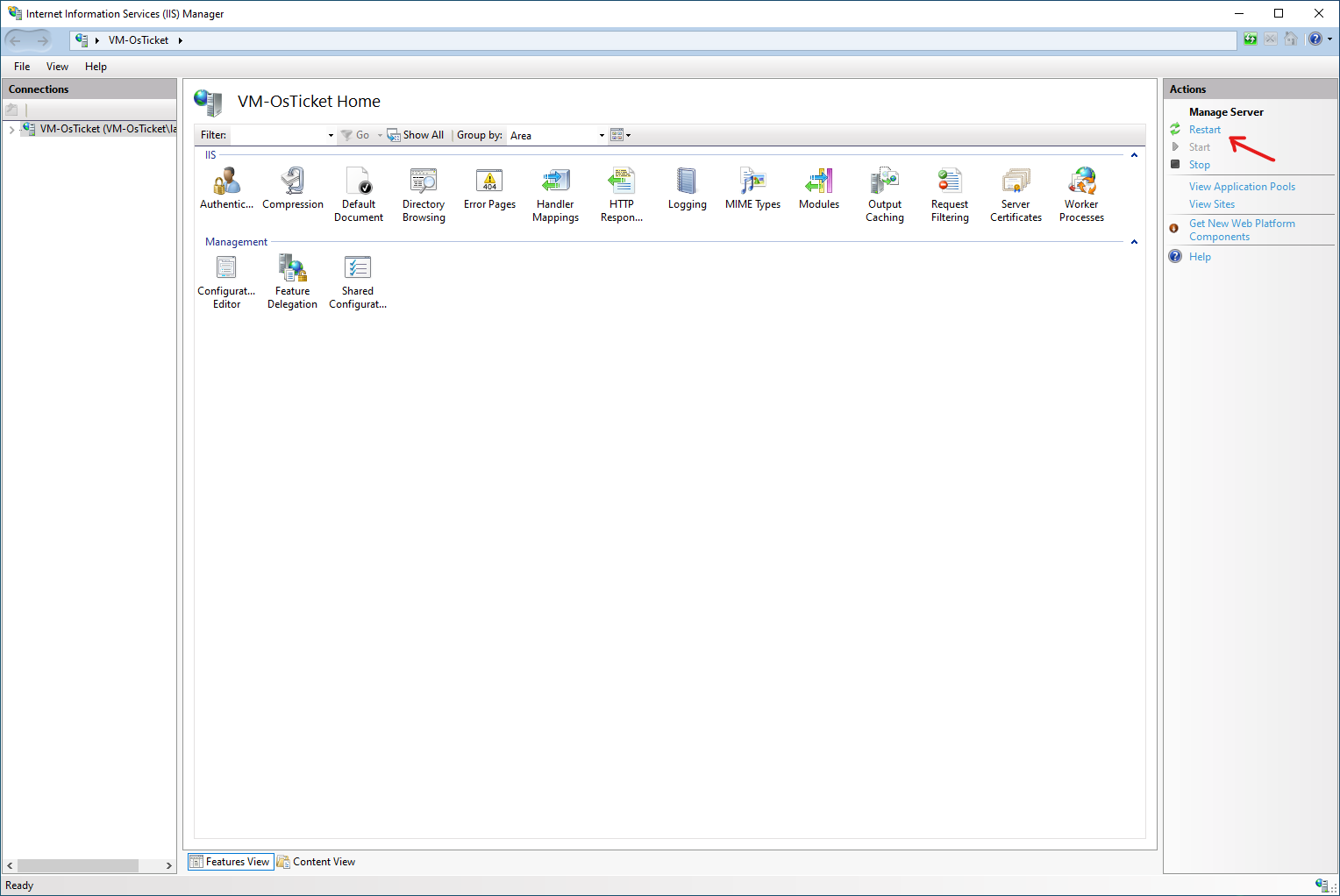Open the Authentication feature icon
Image resolution: width=1340 pixels, height=896 pixels.
[226, 188]
